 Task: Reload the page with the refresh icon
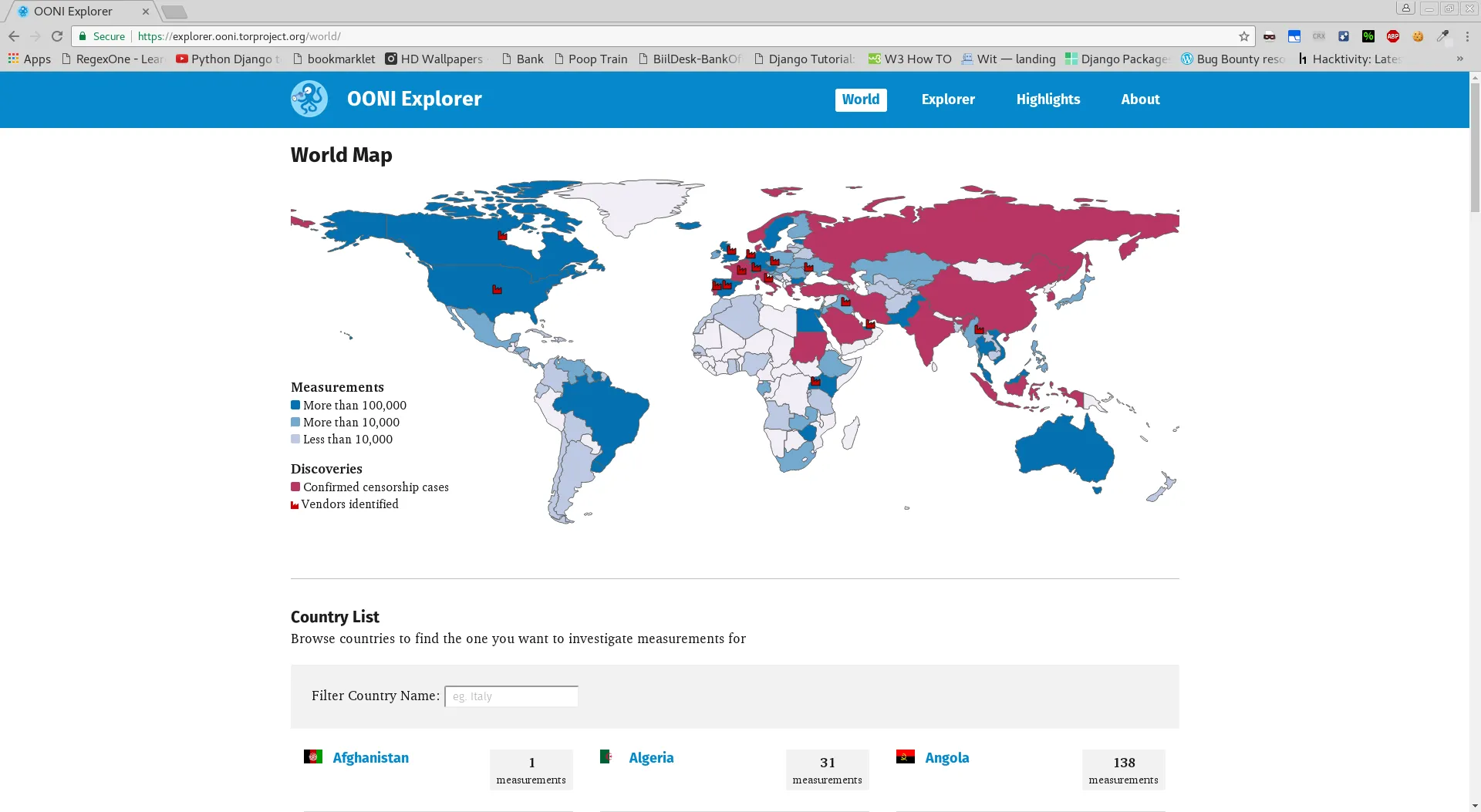(x=57, y=36)
